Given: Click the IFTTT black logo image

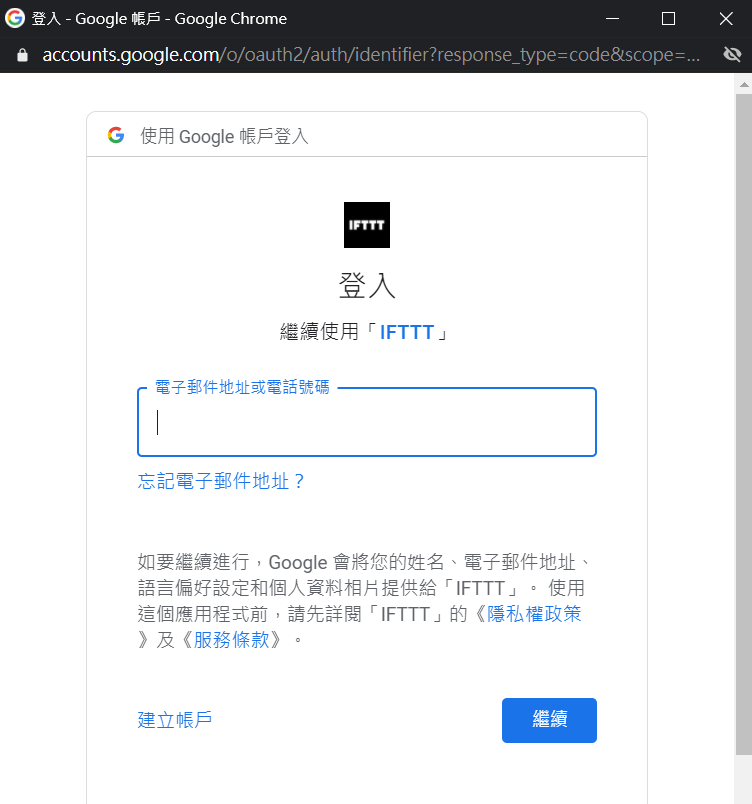Looking at the screenshot, I should point(367,225).
